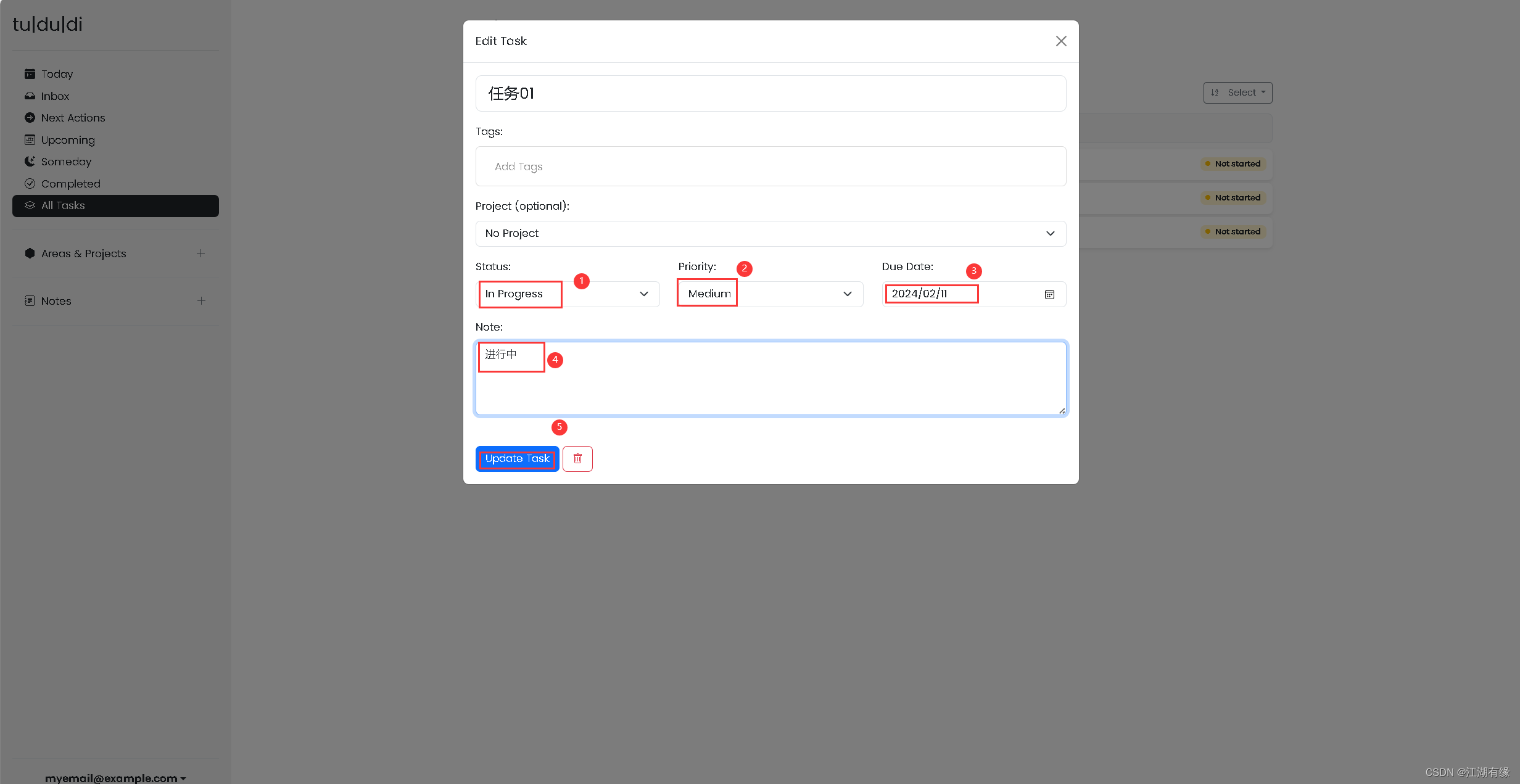
Task: Open the myemail@example.com account menu
Action: (115, 778)
